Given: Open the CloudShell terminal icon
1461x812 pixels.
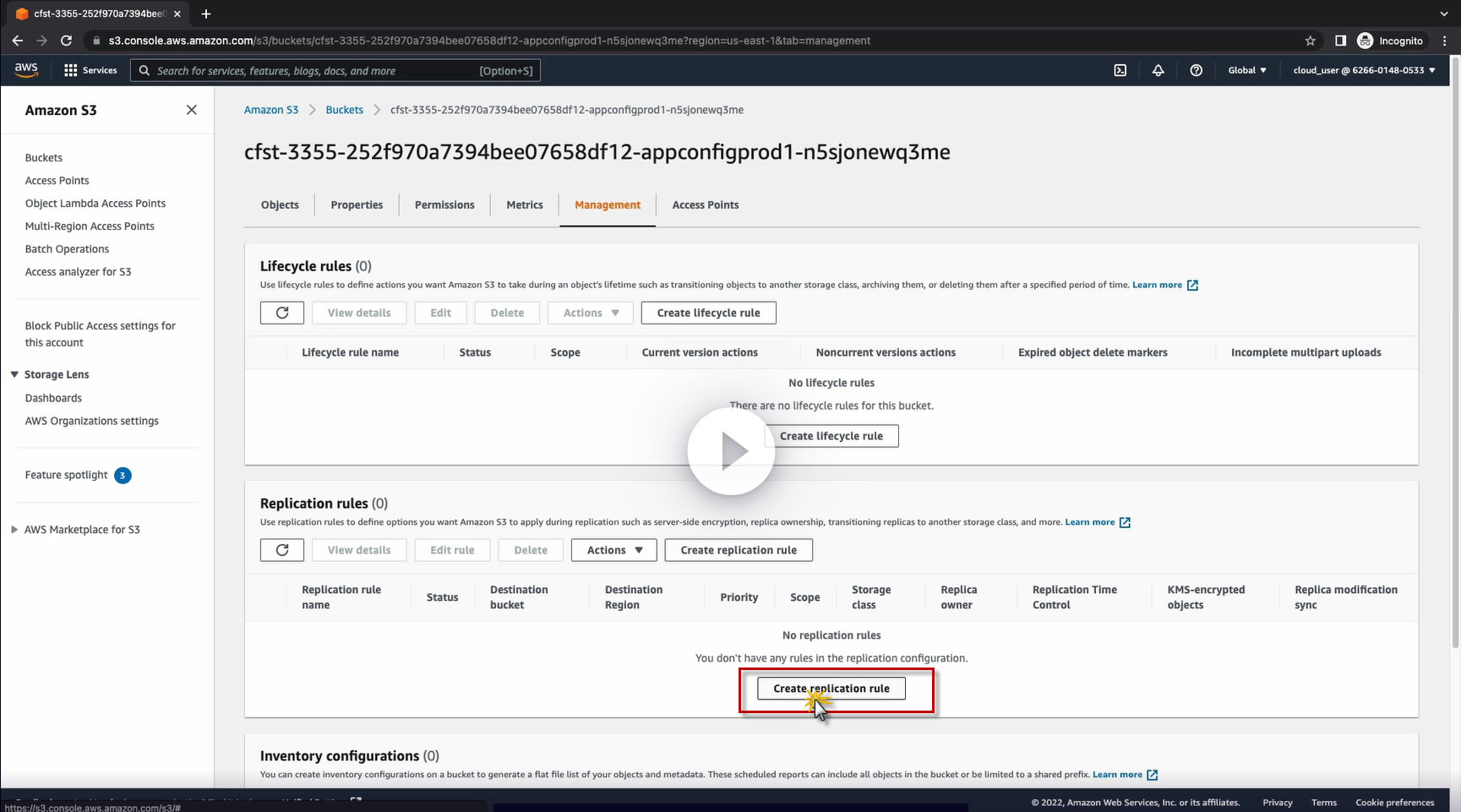Looking at the screenshot, I should click(1120, 70).
